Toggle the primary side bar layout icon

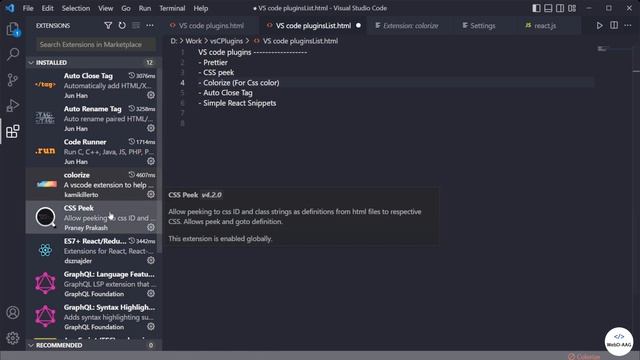pyautogui.click(x=536, y=8)
